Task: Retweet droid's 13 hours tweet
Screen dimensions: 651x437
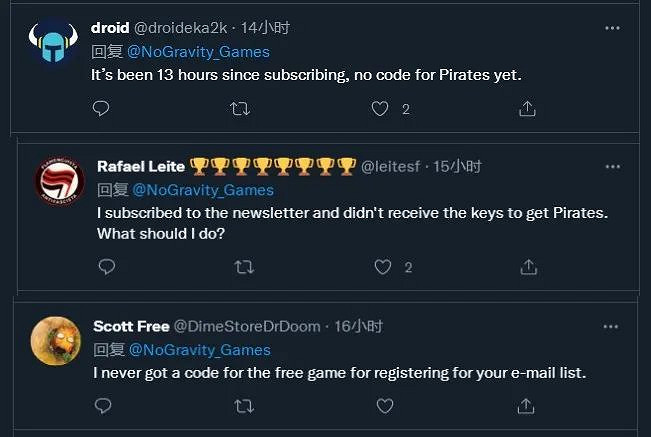Action: (240, 108)
